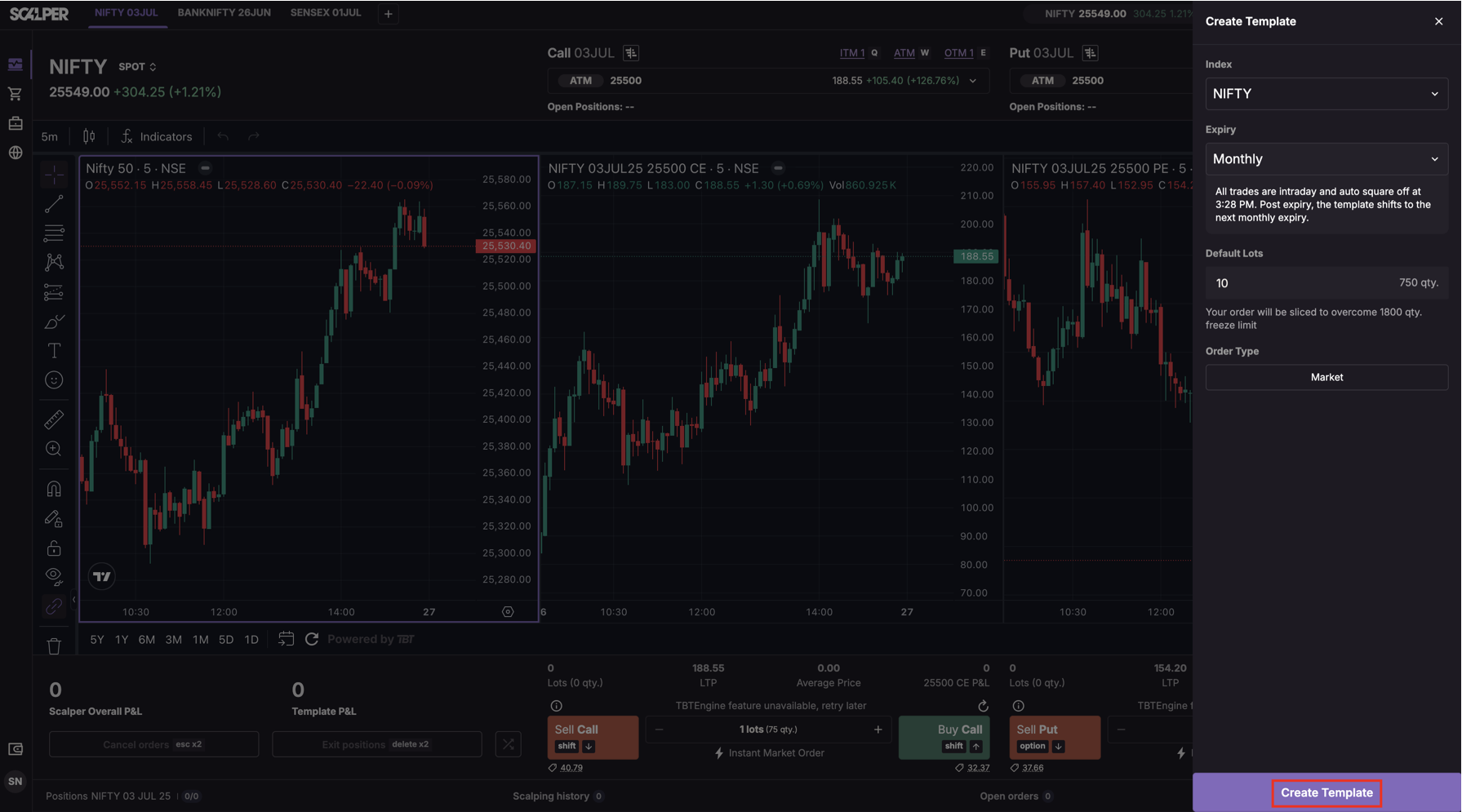Switch to the BANKNIFTY 26JUN tab

[x=224, y=13]
